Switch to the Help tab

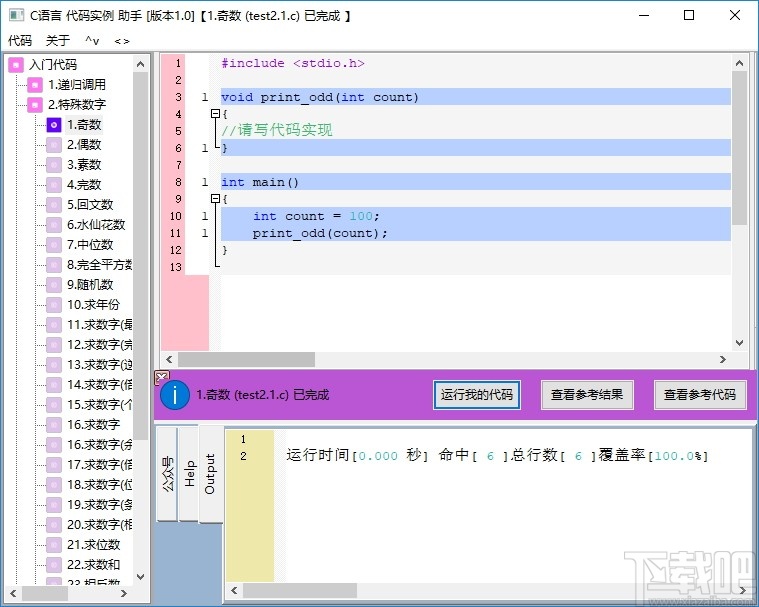pyautogui.click(x=189, y=473)
